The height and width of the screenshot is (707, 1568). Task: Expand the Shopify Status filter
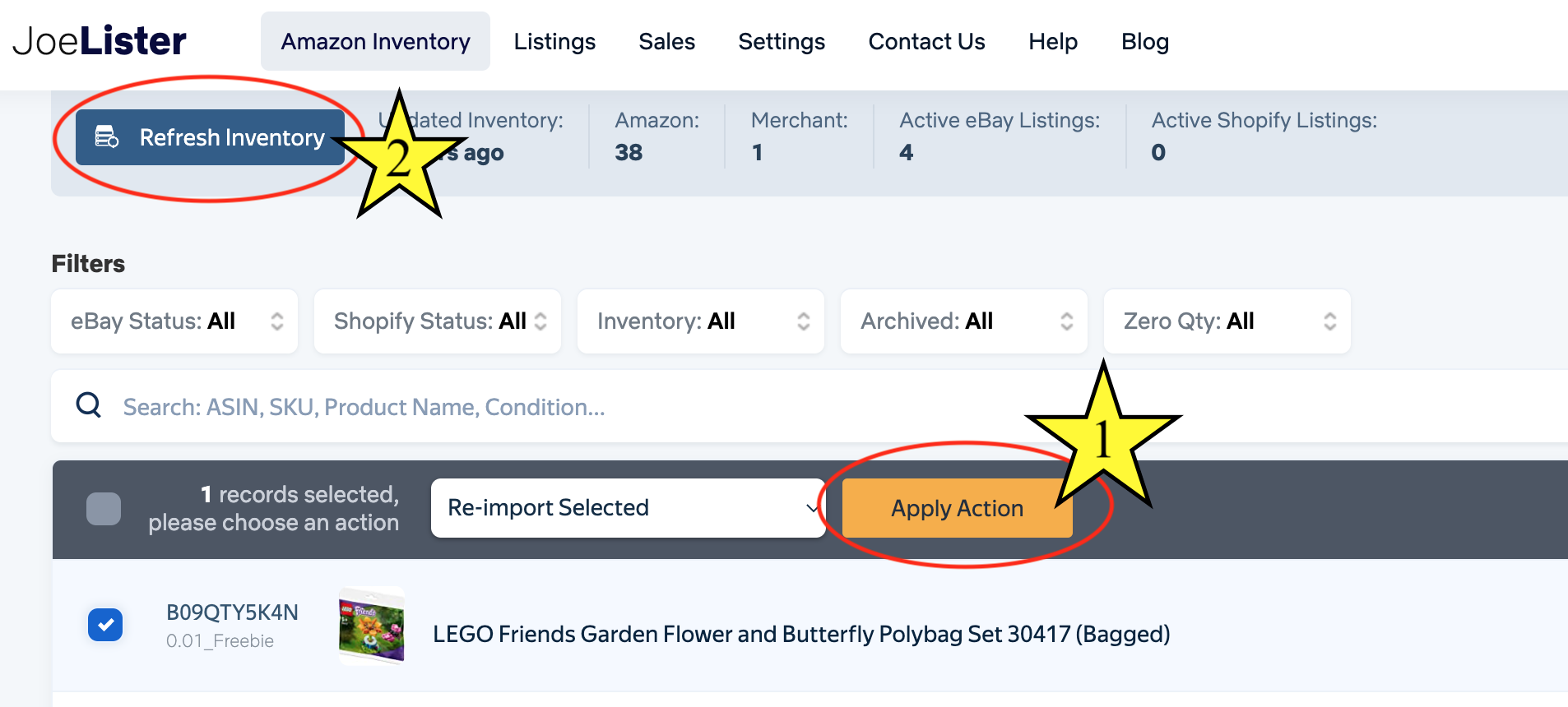pos(438,321)
